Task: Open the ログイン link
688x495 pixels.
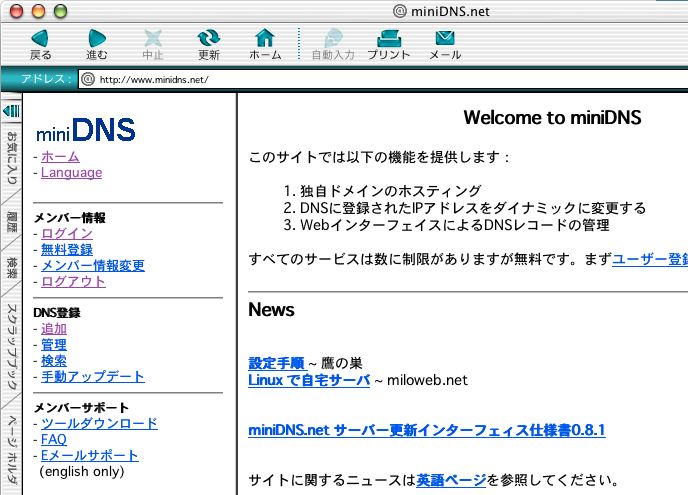Action: 67,233
